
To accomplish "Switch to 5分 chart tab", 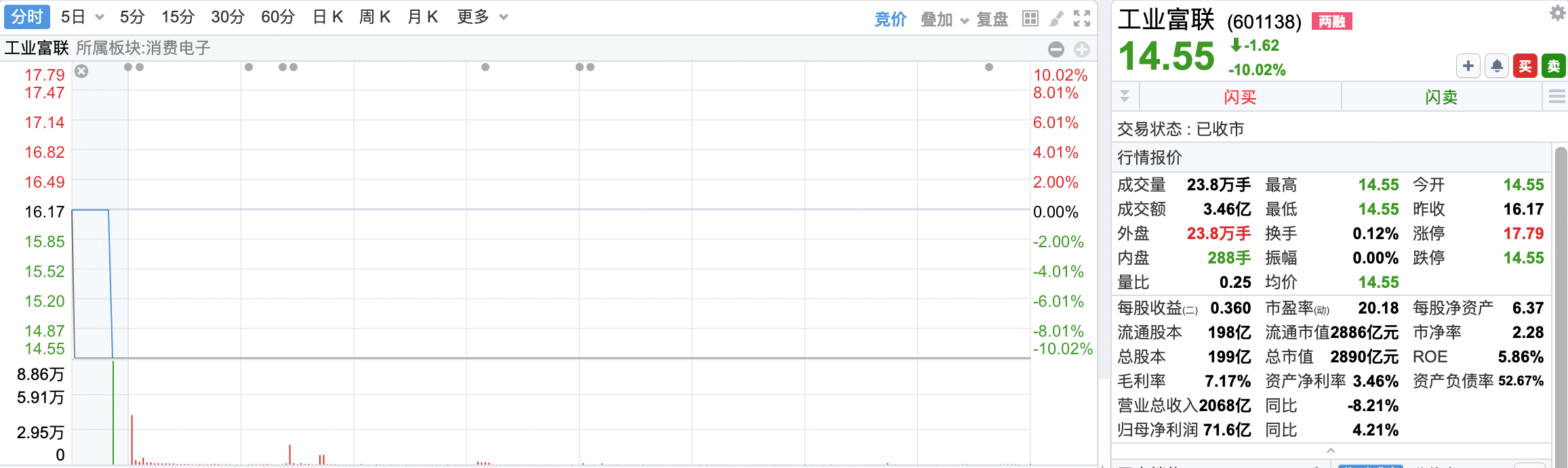I will (x=132, y=17).
